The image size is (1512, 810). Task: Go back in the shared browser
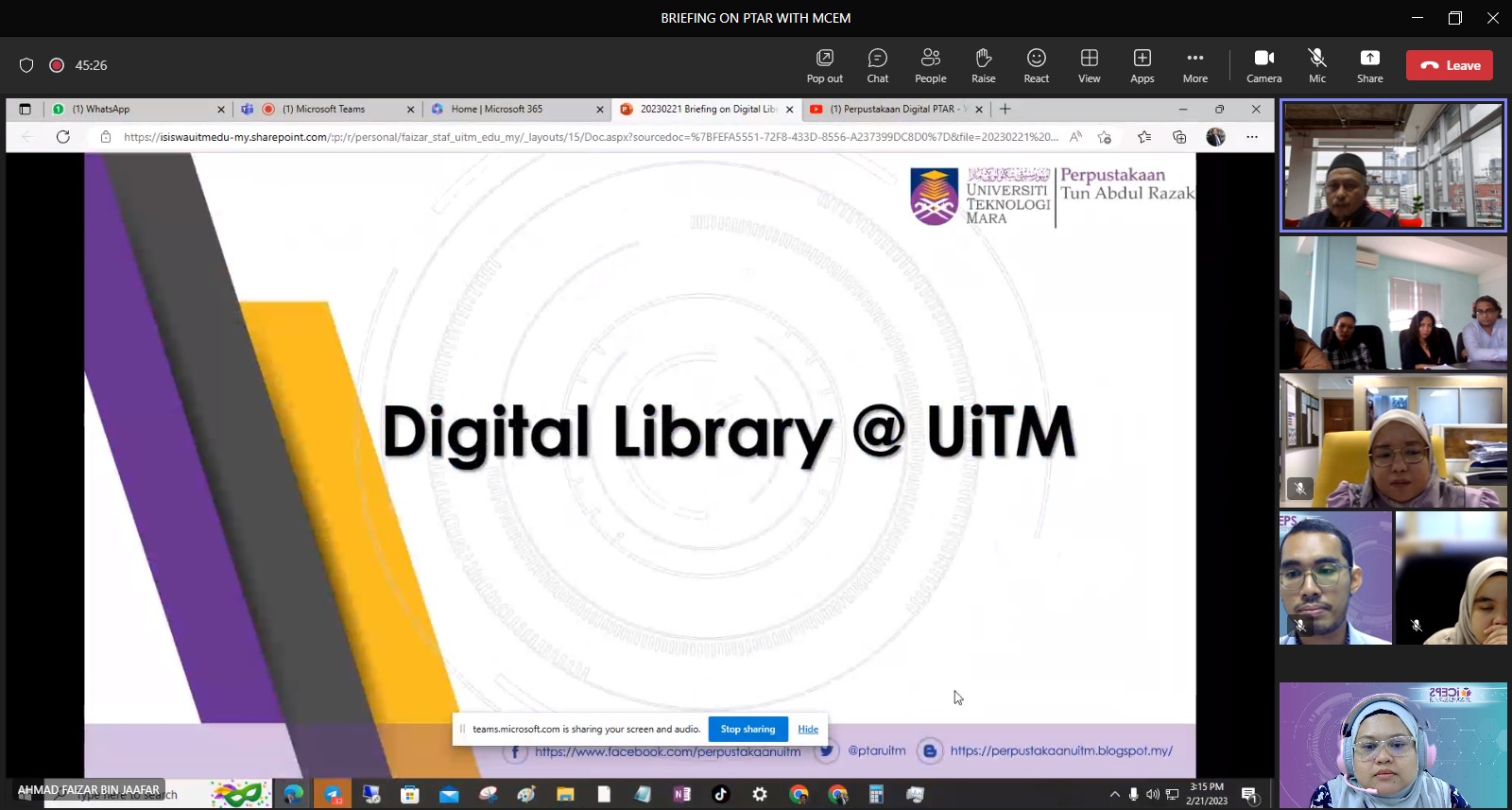27,137
